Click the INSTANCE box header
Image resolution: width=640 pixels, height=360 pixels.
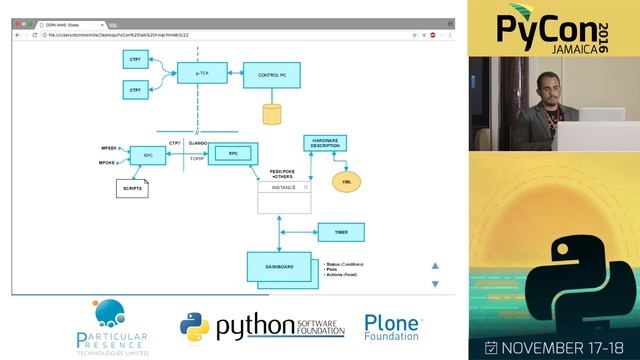point(284,187)
